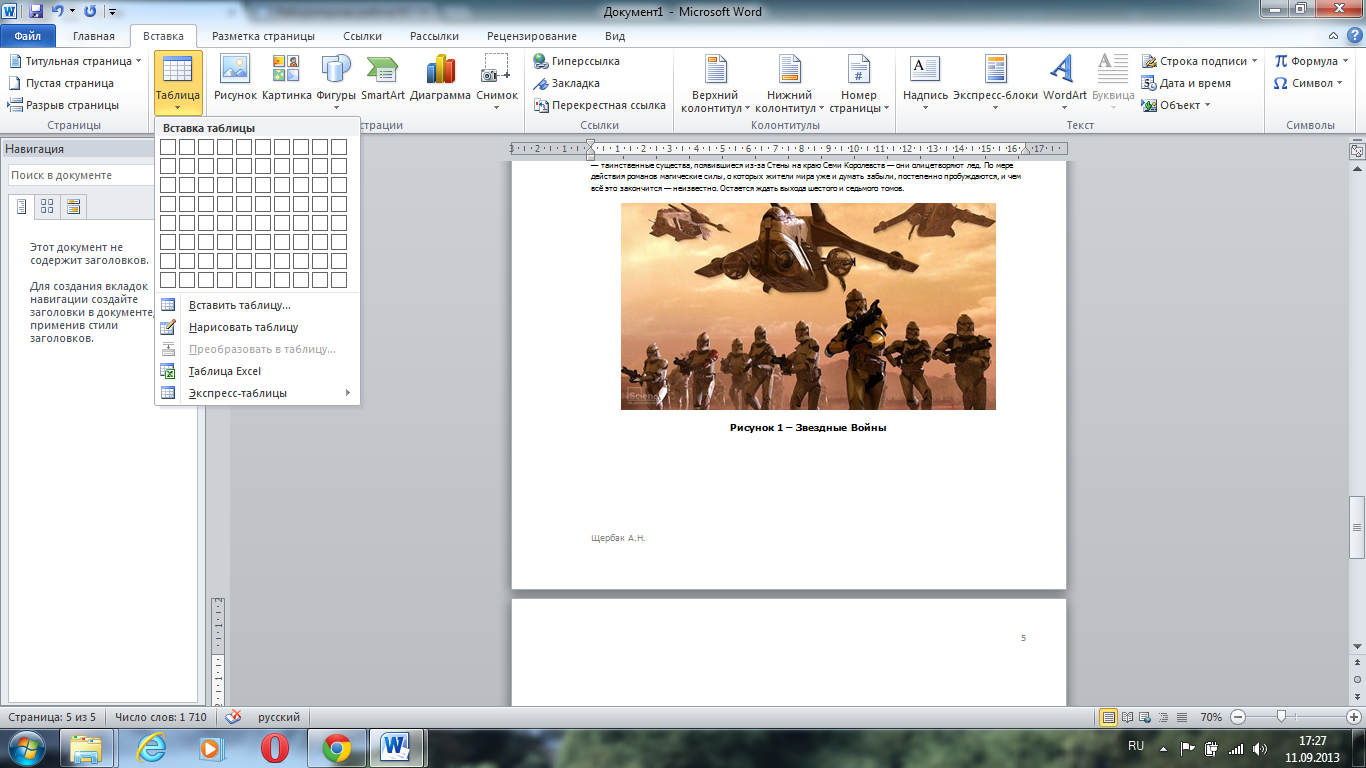The image size is (1366, 768).
Task: Insert a Гиперссылка hyperlink
Action: click(x=577, y=61)
